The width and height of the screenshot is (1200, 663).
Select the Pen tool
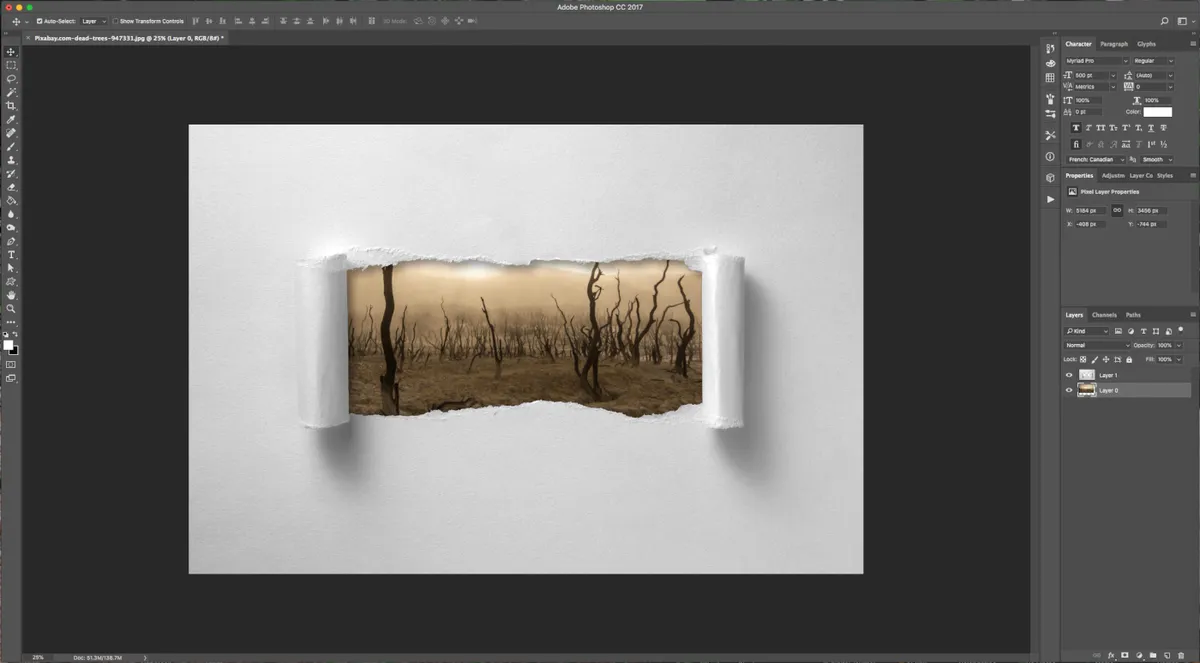point(11,241)
